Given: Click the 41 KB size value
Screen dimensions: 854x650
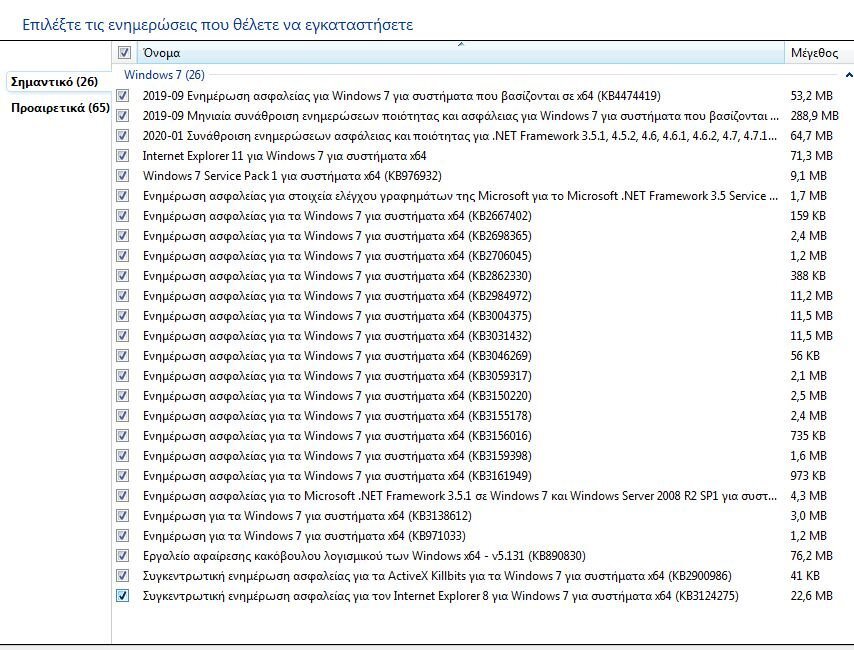Looking at the screenshot, I should point(805,576).
